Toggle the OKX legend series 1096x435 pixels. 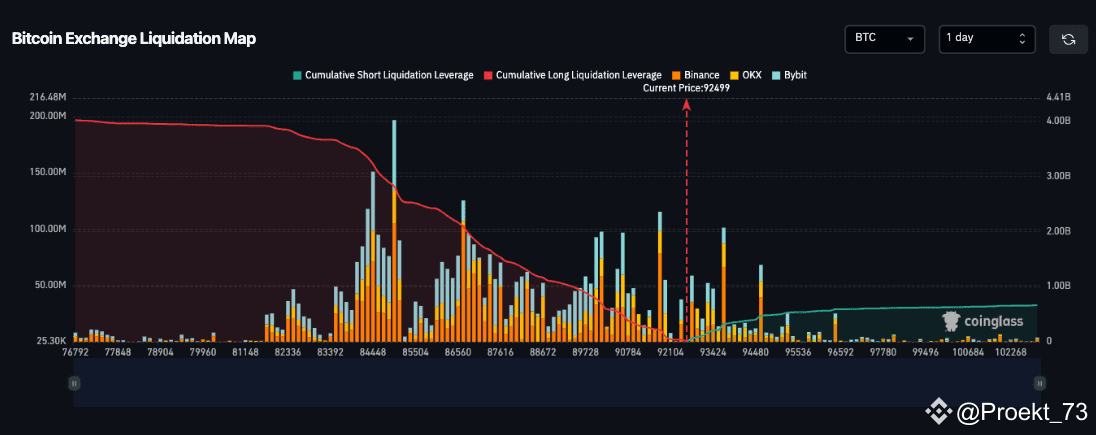pyautogui.click(x=745, y=75)
